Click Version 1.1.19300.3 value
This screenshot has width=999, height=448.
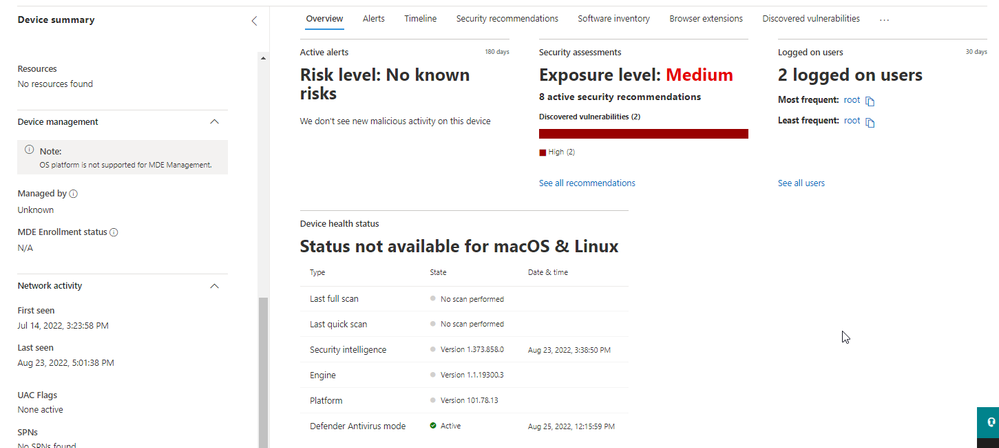tap(472, 375)
